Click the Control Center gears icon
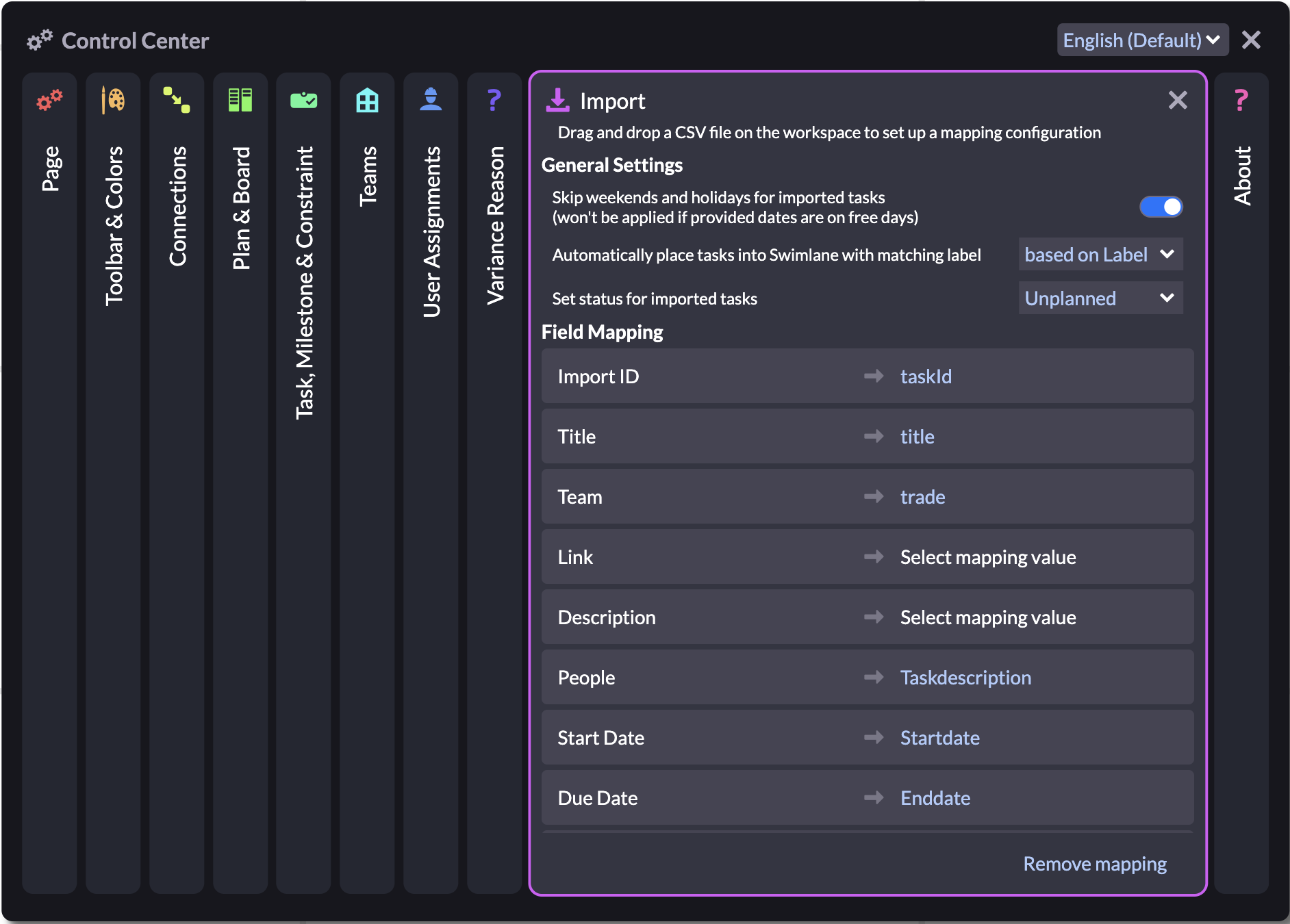The height and width of the screenshot is (924, 1290). pyautogui.click(x=39, y=40)
